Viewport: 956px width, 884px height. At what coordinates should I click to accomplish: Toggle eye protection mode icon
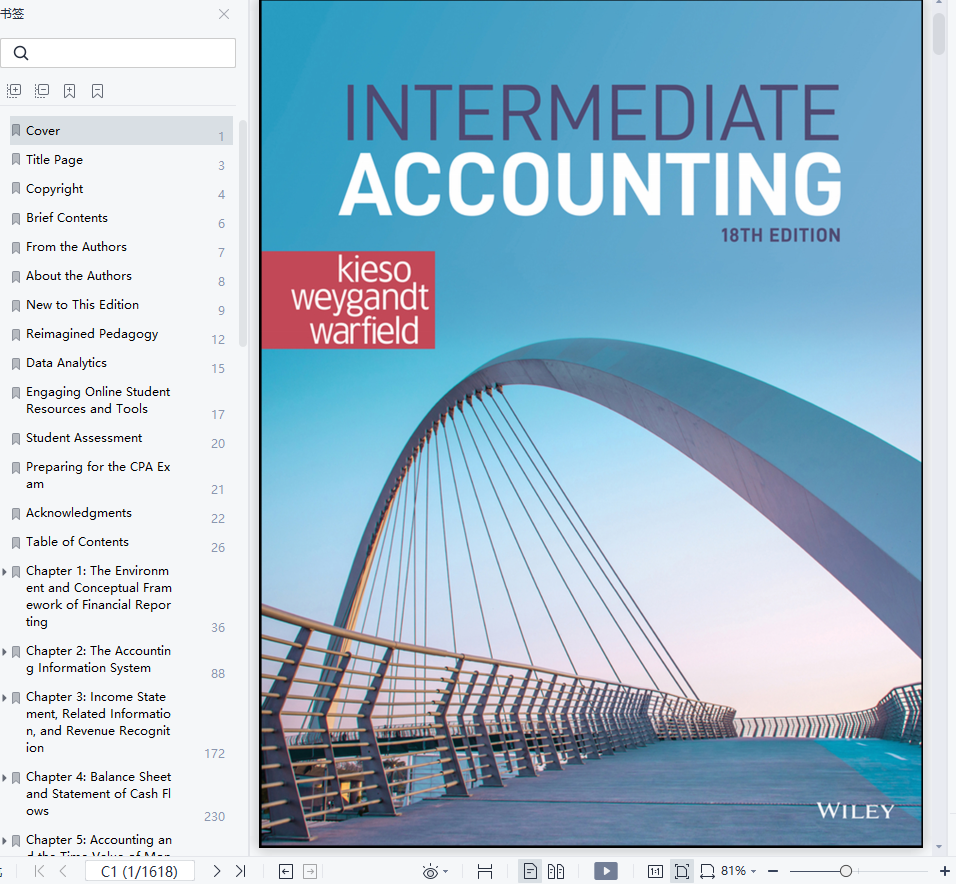430,872
